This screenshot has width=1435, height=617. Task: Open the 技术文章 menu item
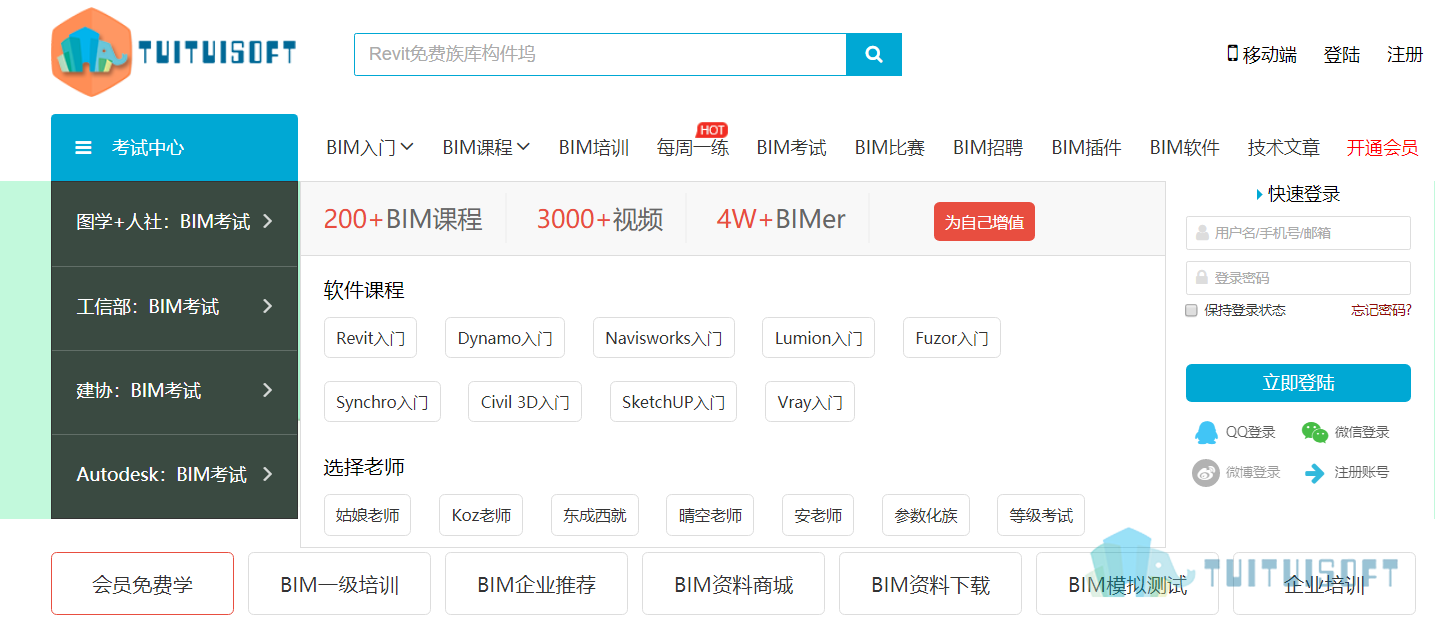(1284, 148)
